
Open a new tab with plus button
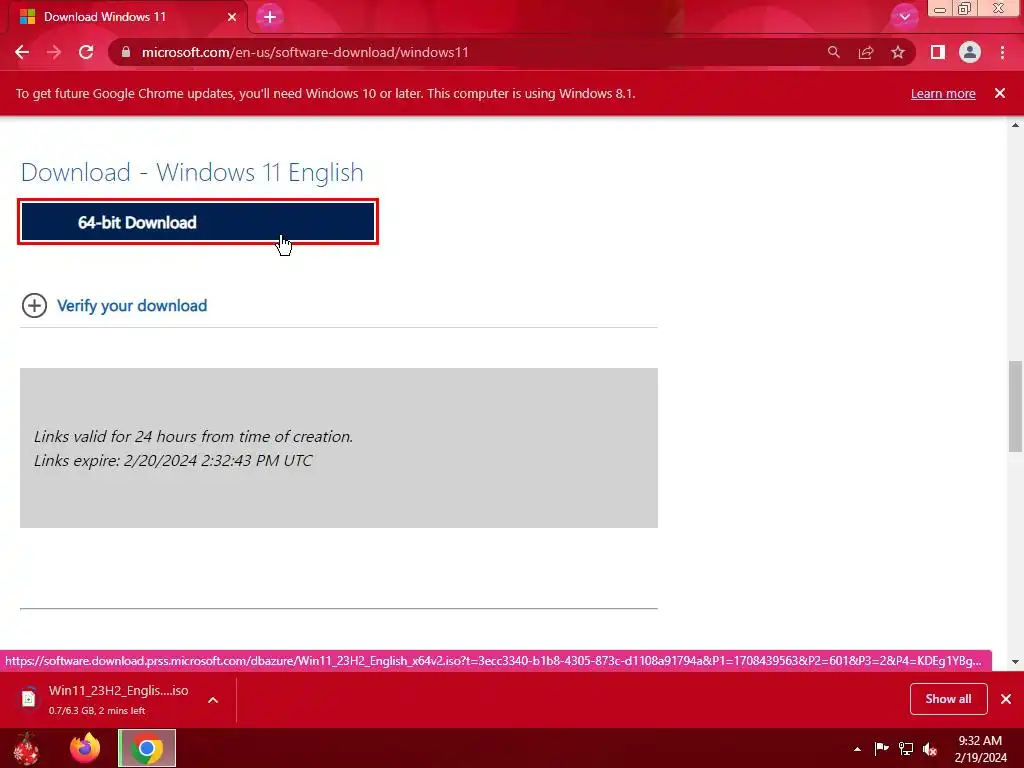click(x=270, y=17)
